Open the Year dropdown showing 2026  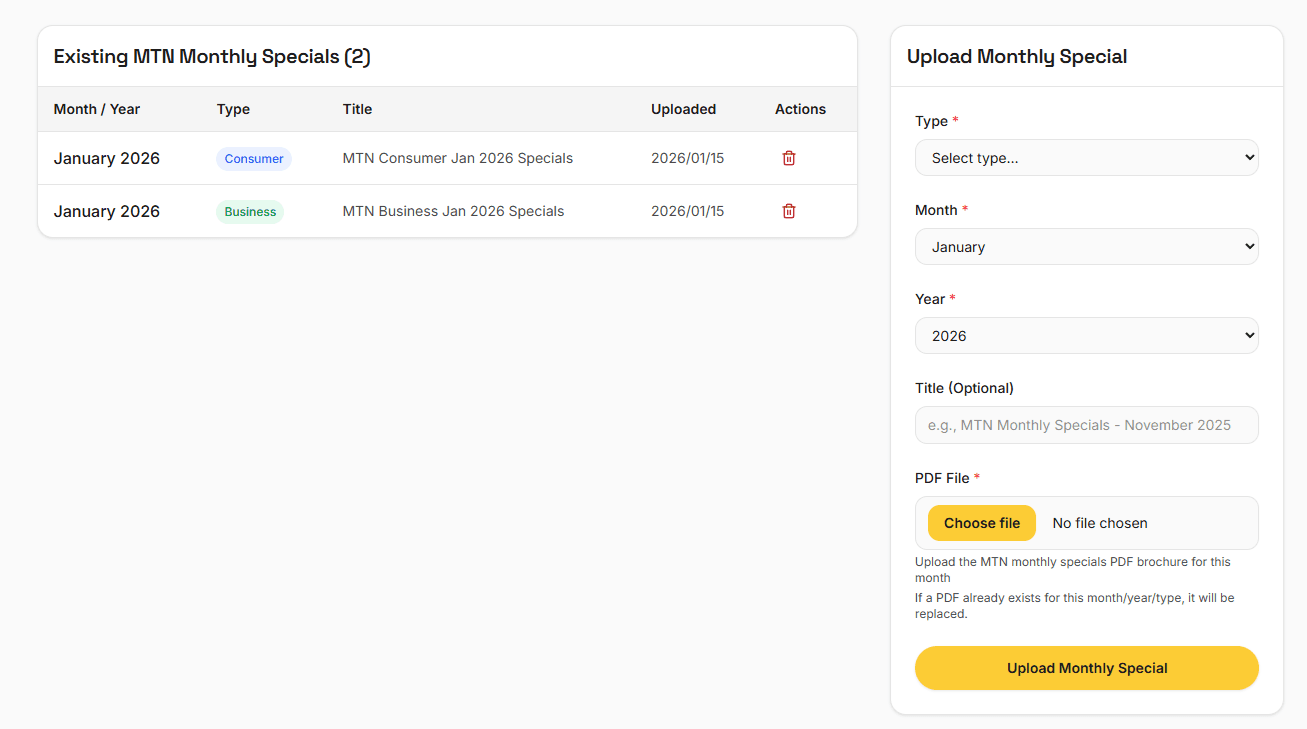[x=1086, y=336]
